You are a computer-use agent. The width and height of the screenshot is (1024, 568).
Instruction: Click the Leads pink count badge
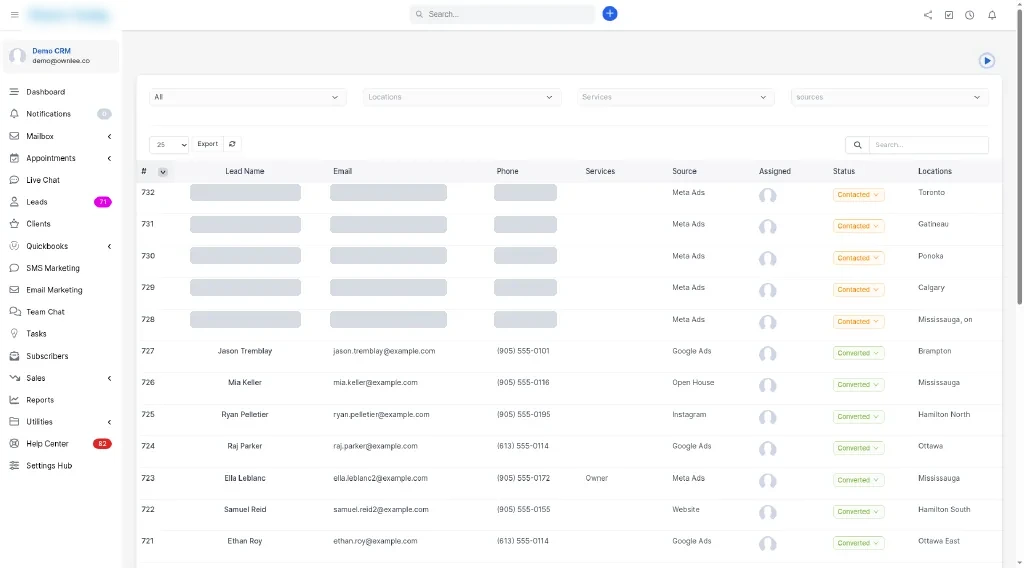coord(103,202)
